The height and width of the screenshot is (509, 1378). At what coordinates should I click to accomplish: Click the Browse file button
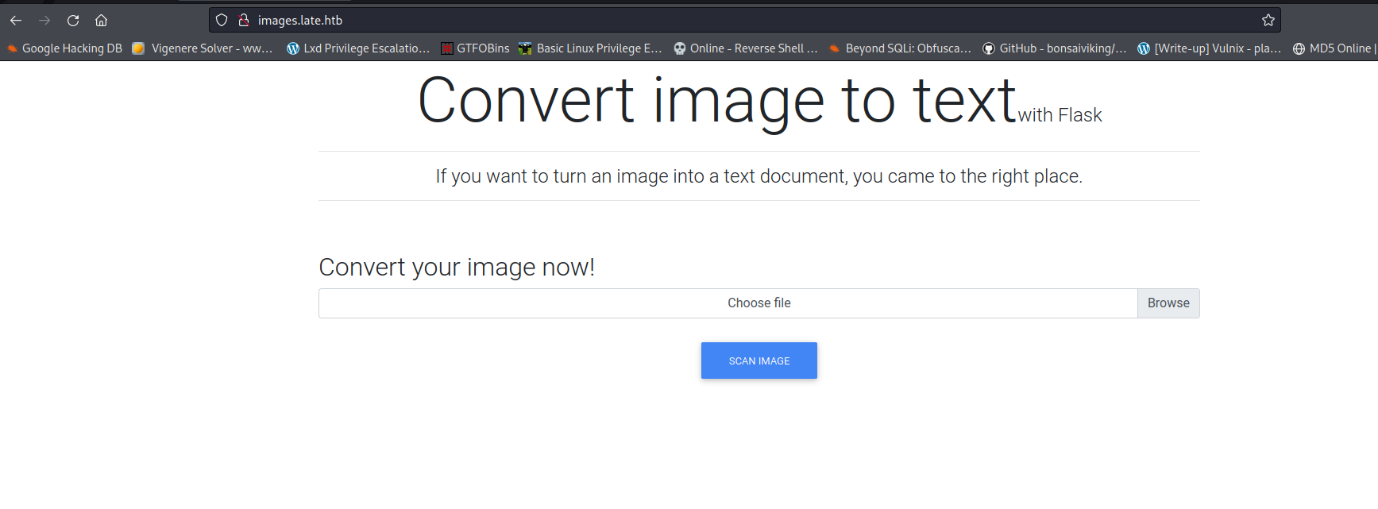1168,303
